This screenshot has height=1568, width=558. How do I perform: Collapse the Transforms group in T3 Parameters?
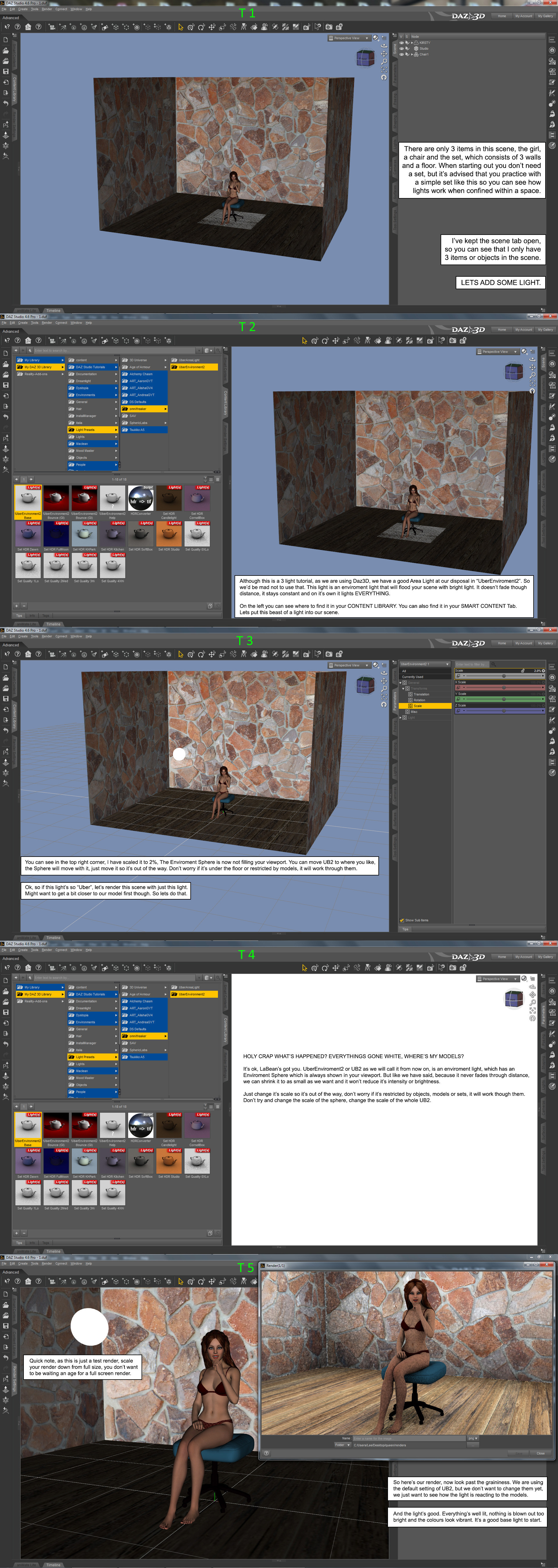[x=403, y=688]
